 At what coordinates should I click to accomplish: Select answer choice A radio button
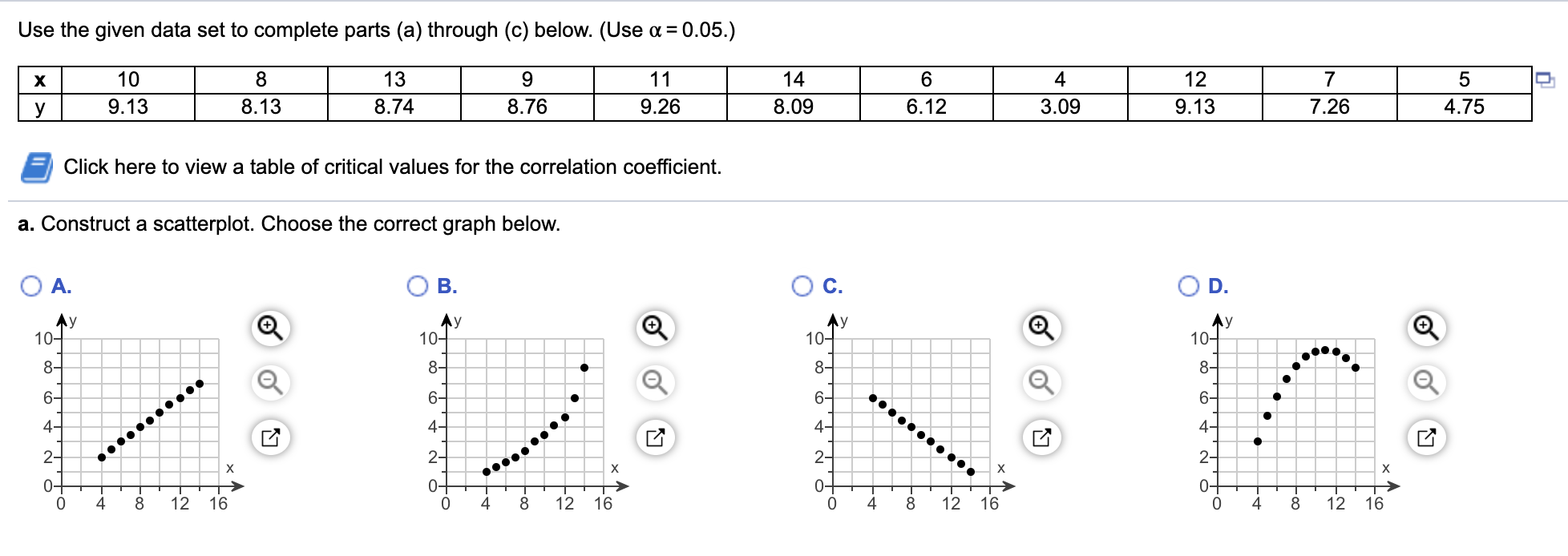[x=30, y=284]
